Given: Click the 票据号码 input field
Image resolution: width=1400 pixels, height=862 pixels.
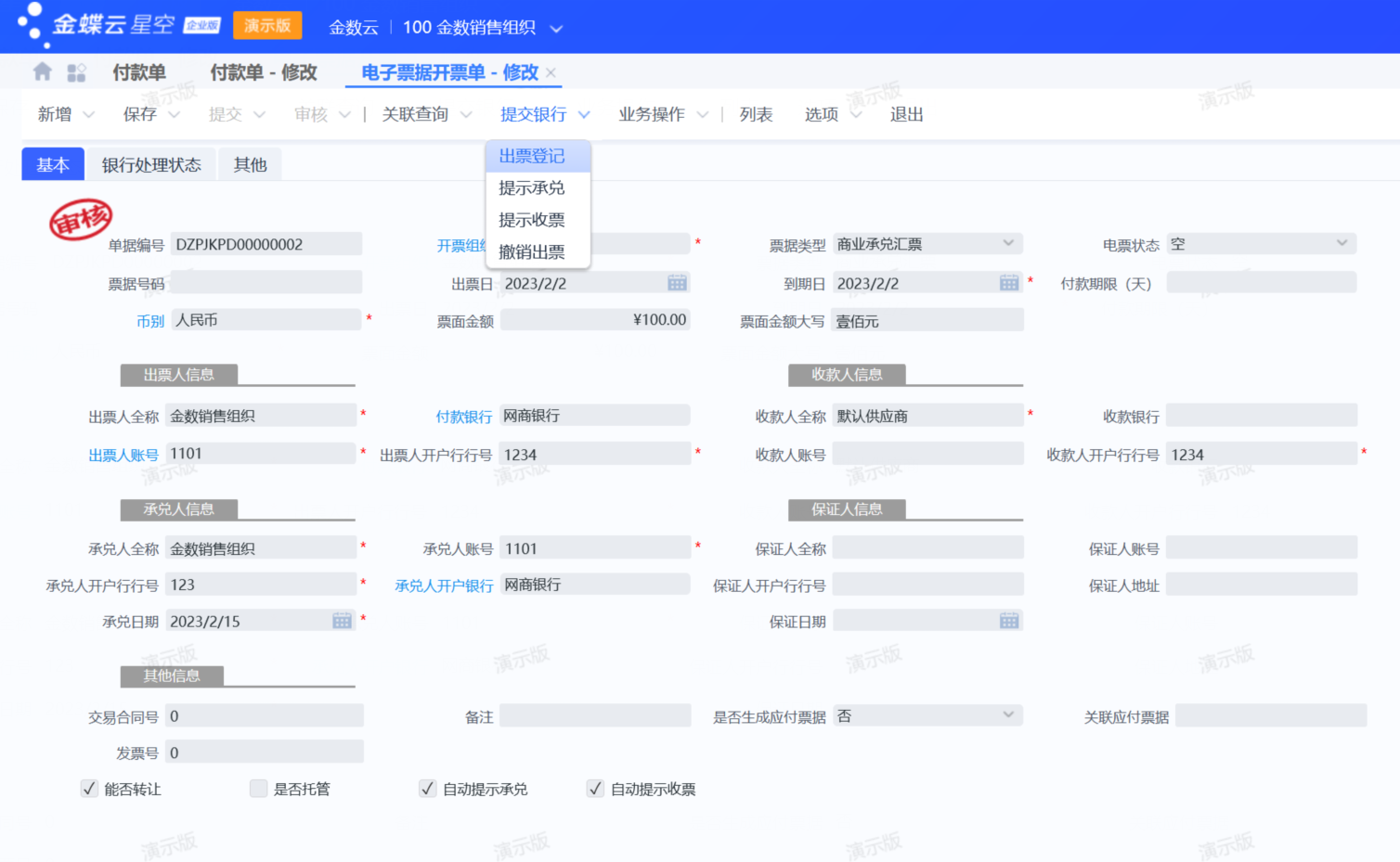Looking at the screenshot, I should coord(266,282).
